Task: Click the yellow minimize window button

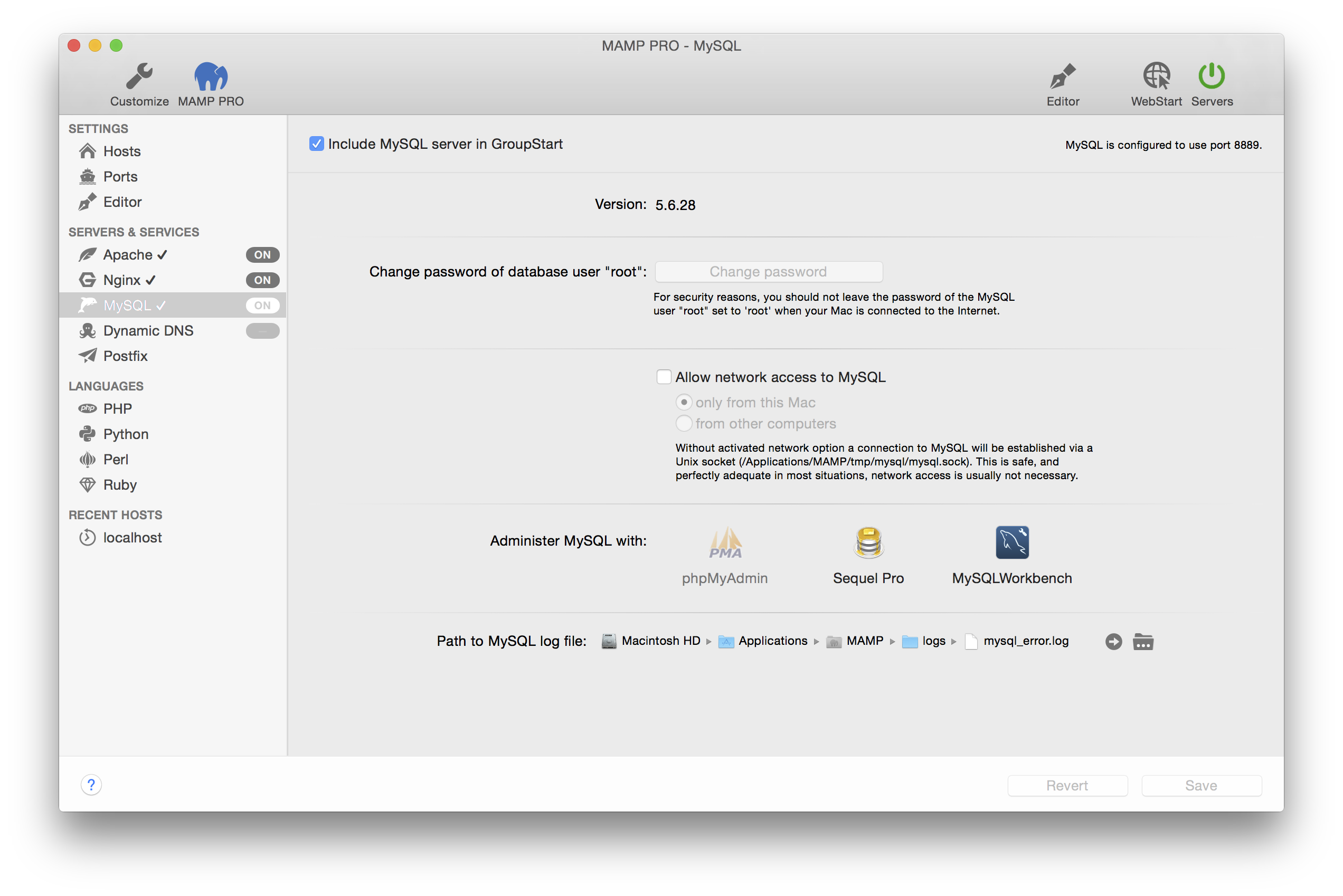Action: coord(95,45)
